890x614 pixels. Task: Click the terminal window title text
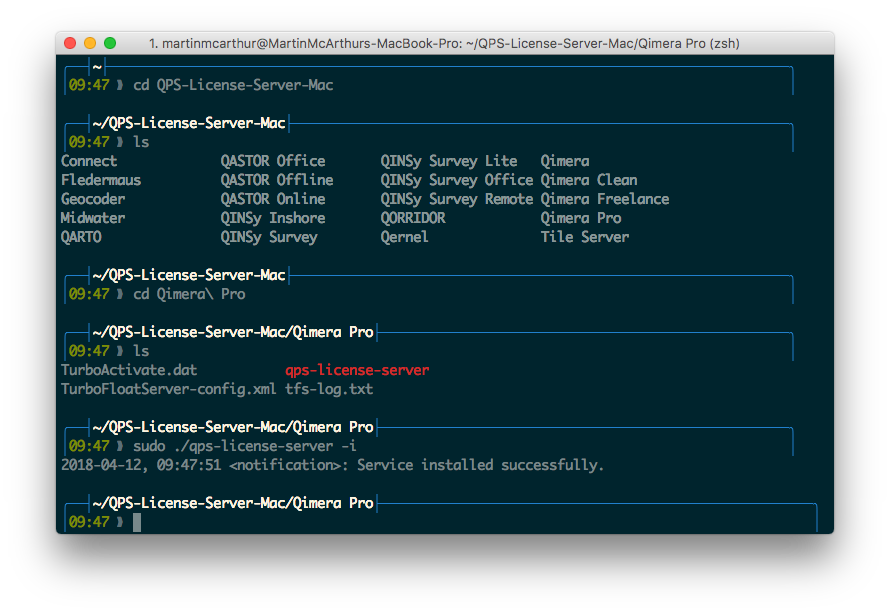click(x=443, y=44)
